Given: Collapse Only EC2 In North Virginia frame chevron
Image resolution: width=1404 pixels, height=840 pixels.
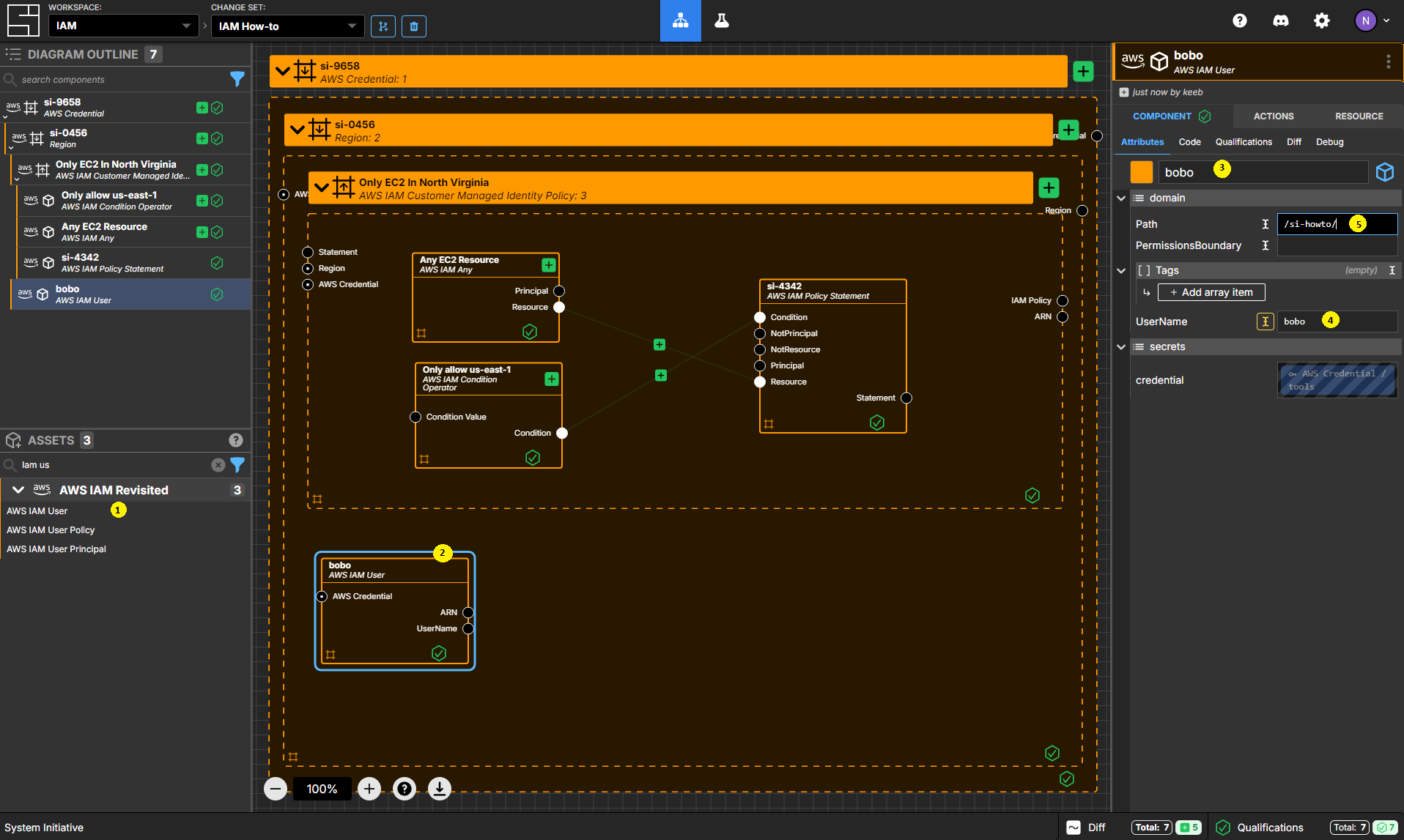Looking at the screenshot, I should (x=322, y=187).
